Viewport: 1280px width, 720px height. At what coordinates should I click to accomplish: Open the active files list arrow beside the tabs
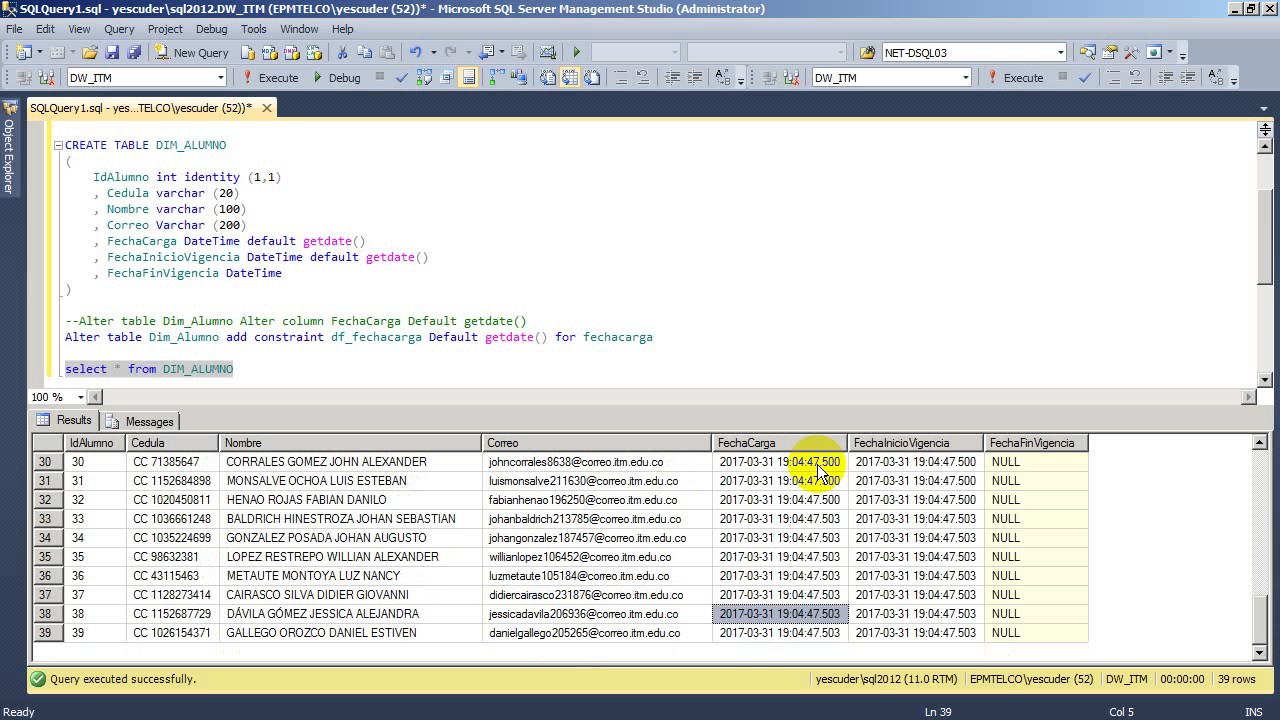point(1264,108)
